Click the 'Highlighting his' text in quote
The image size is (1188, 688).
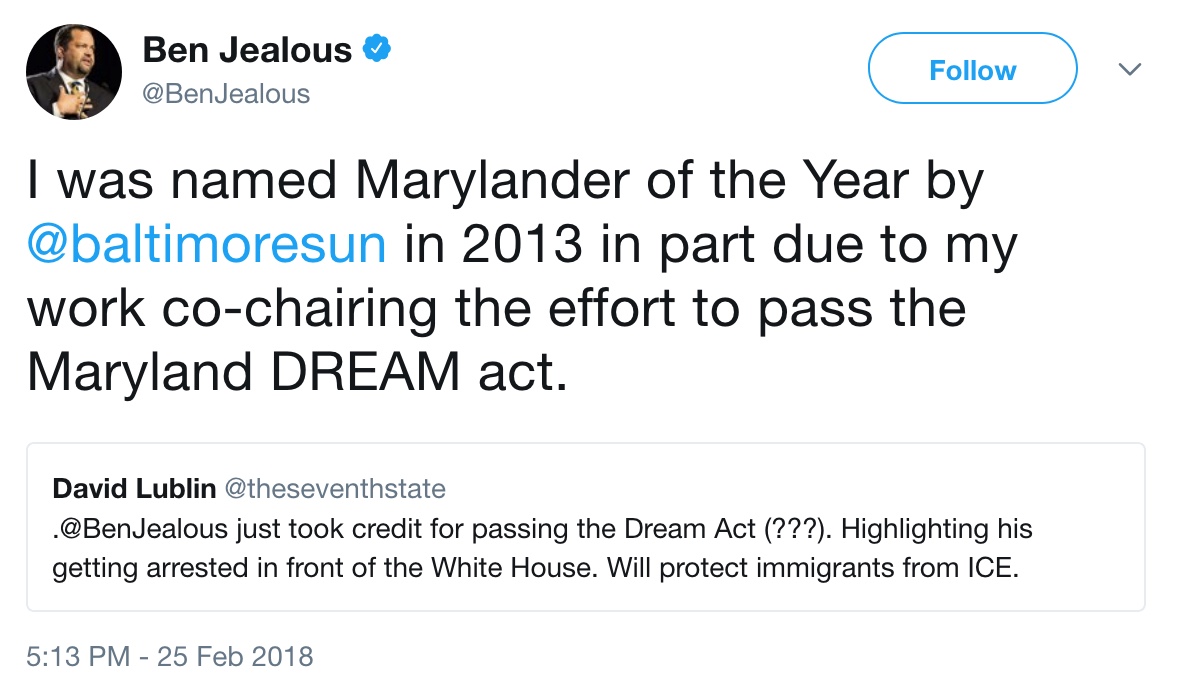[x=936, y=529]
